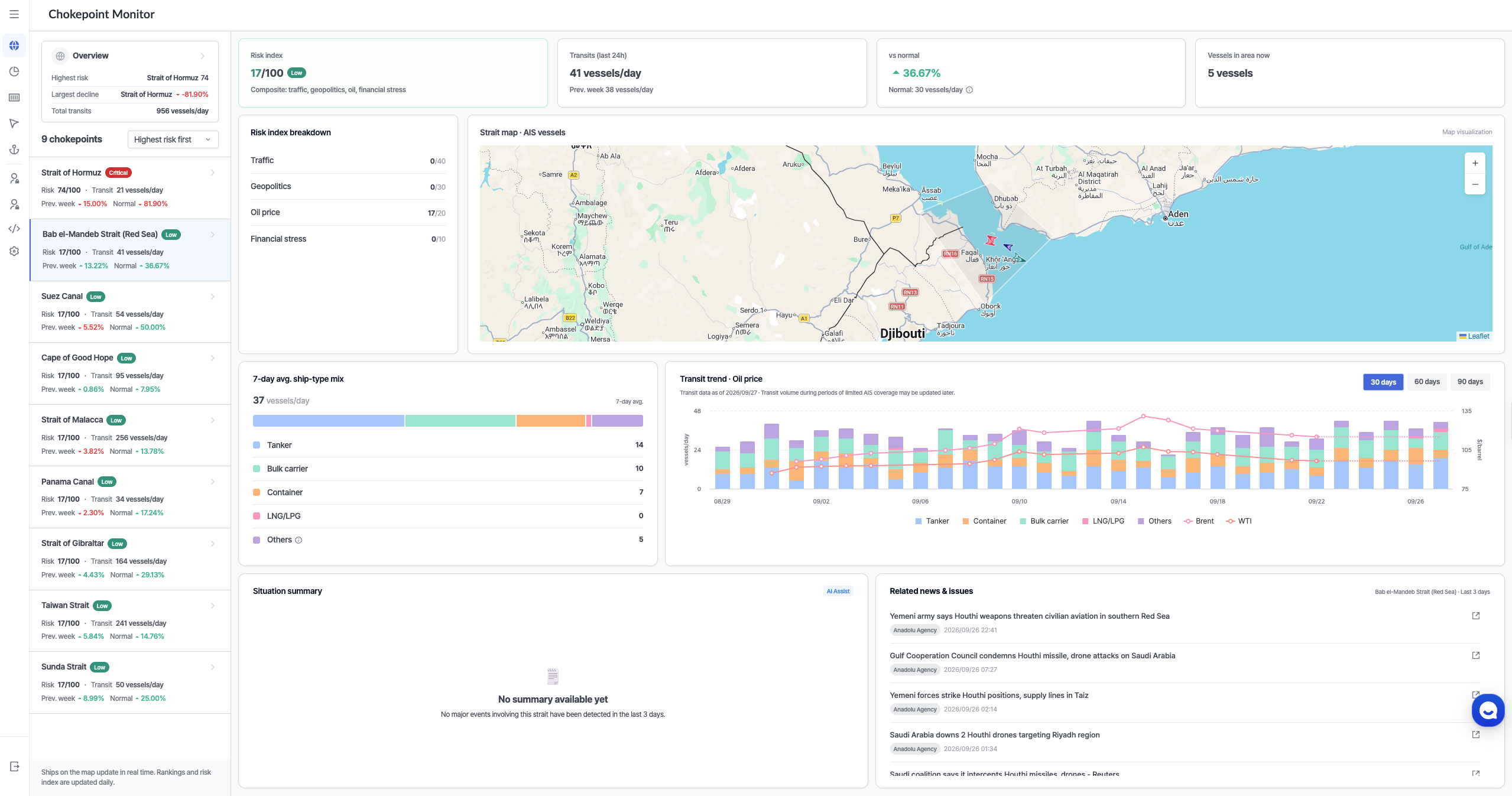Viewport: 1512px width, 796px height.
Task: Click the info icon next to Normal vessels/day
Action: point(969,90)
